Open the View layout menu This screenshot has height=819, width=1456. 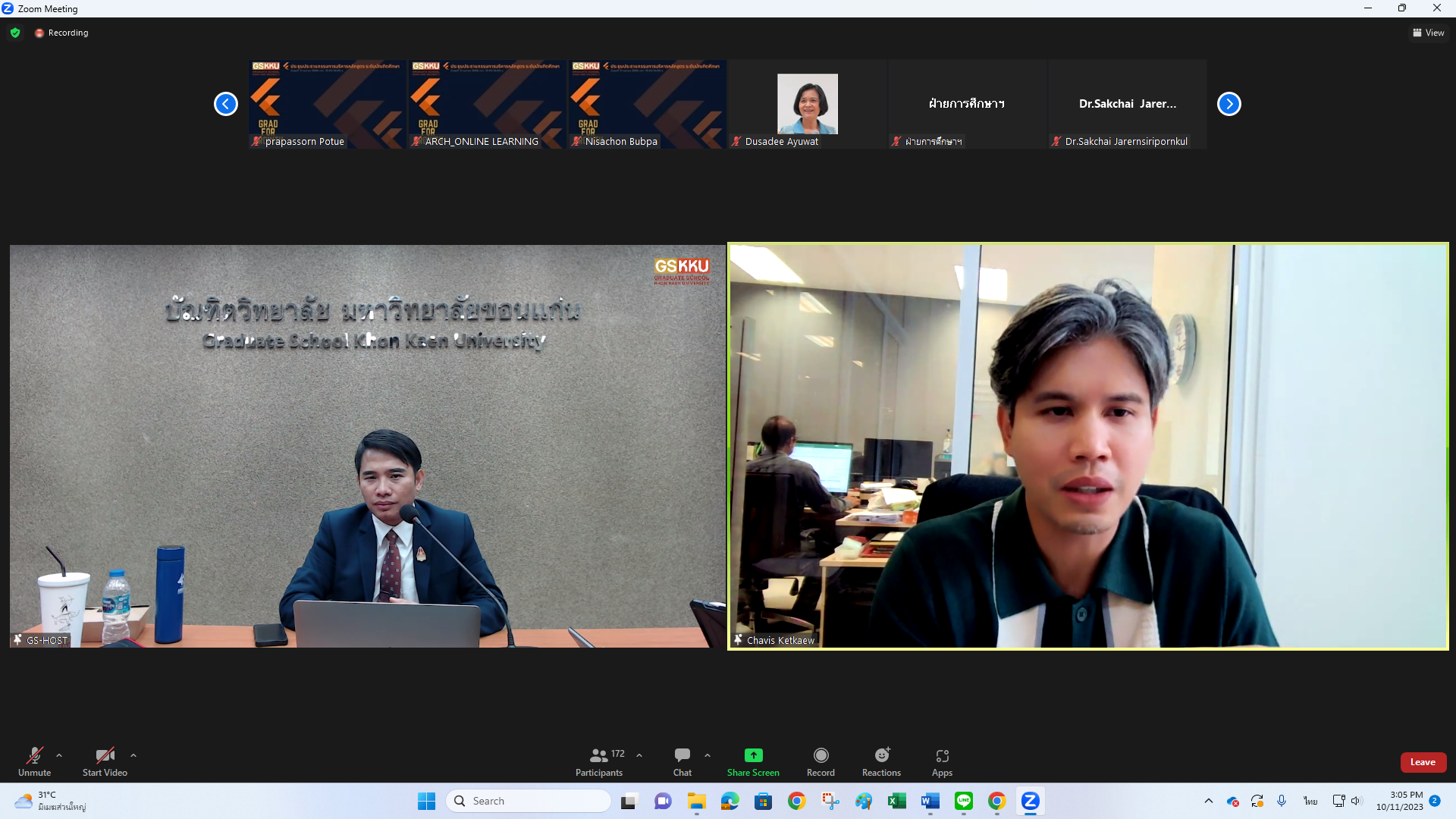[1428, 33]
